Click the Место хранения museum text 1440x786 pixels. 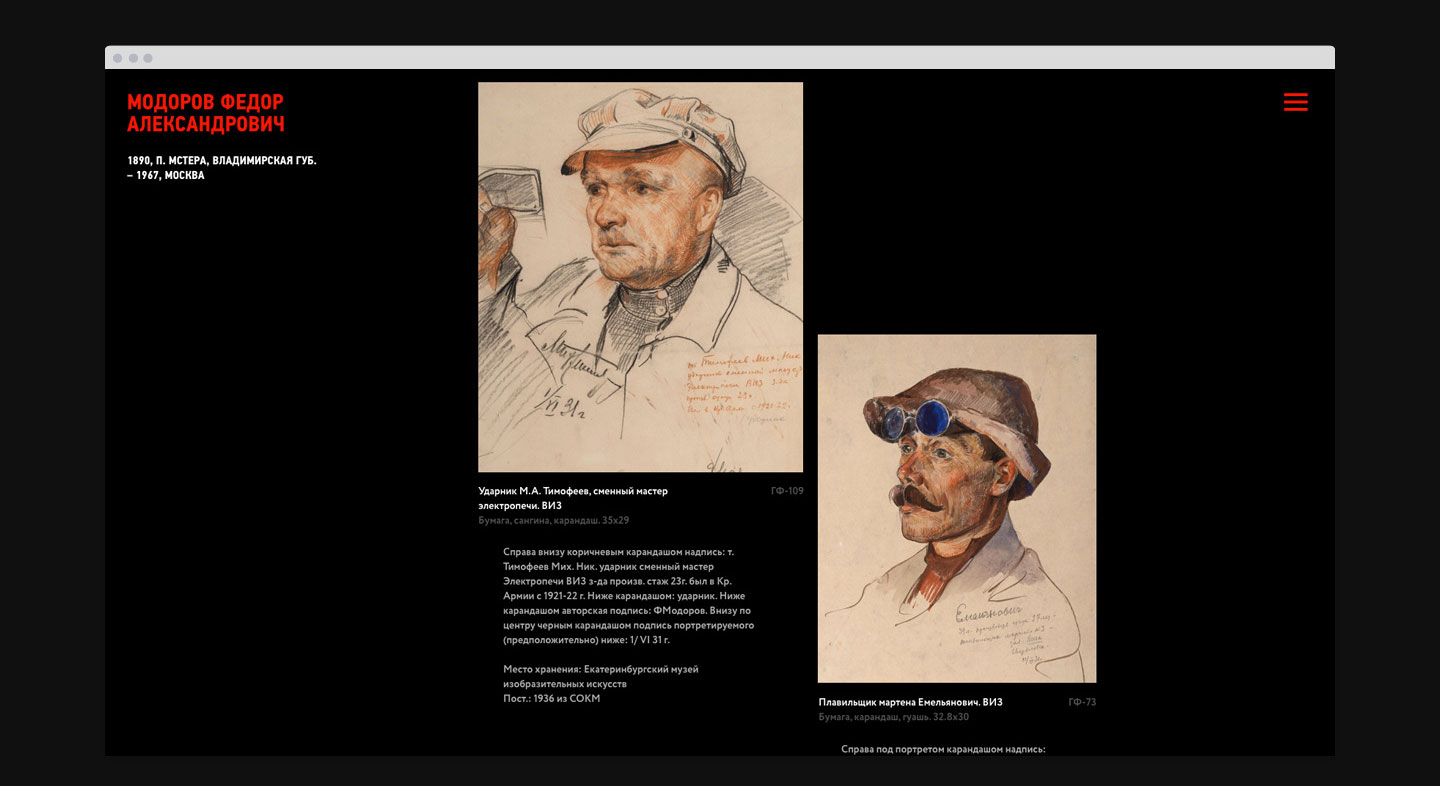tap(600, 676)
